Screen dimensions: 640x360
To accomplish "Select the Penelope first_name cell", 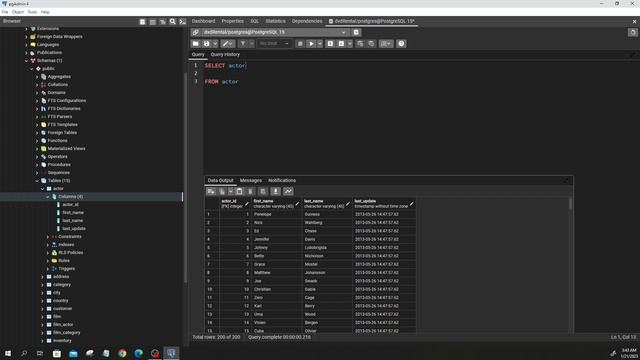I will [x=276, y=214].
